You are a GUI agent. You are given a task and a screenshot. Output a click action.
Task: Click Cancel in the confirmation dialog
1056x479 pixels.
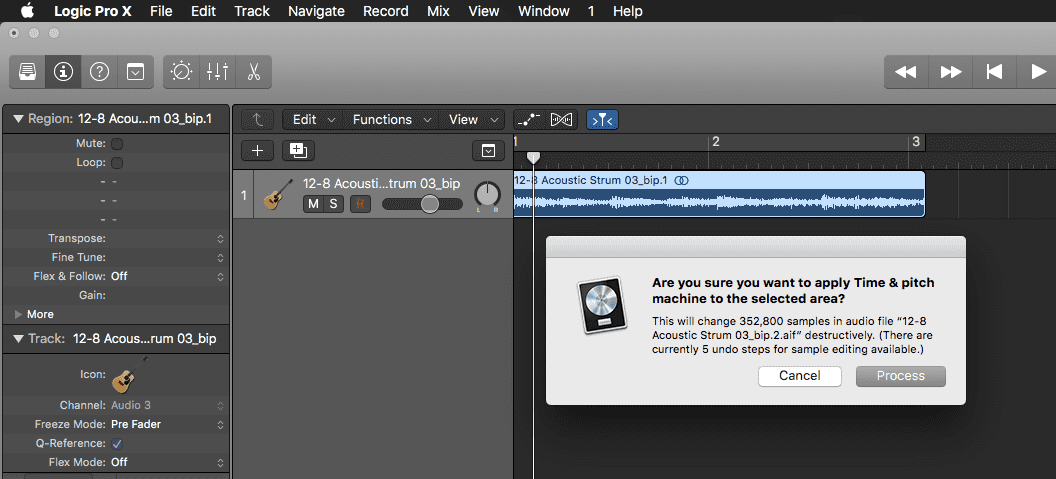(799, 376)
